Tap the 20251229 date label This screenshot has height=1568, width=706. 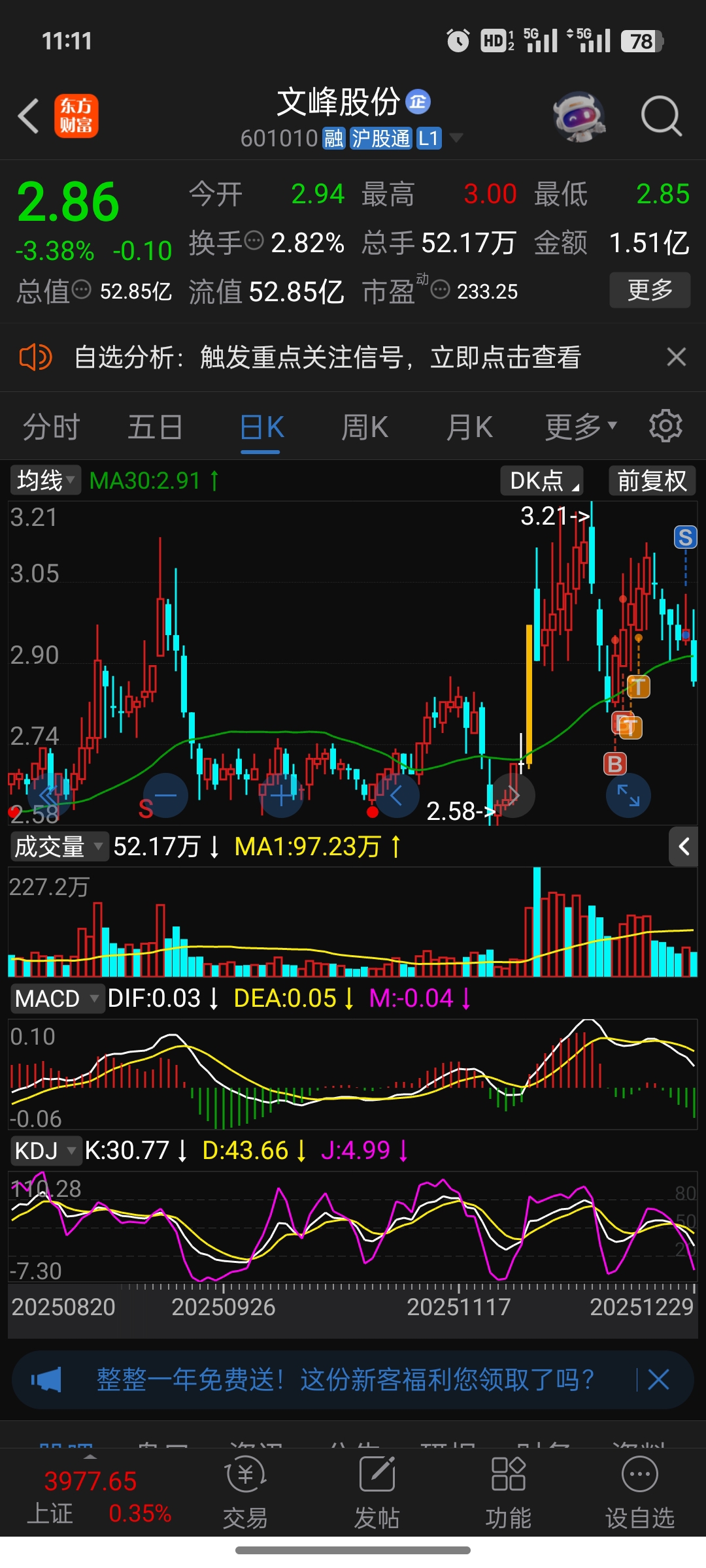[641, 1307]
